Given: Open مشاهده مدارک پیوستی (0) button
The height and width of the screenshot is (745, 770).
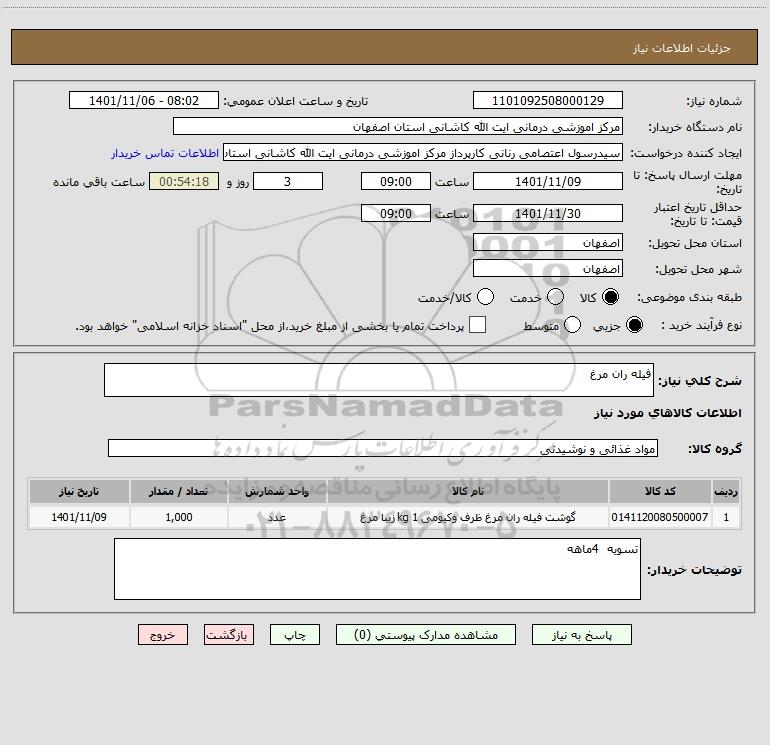Looking at the screenshot, I should 426,635.
